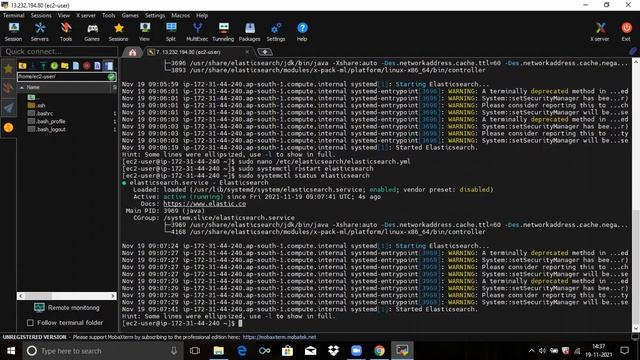Select the .ssh folder
The height and width of the screenshot is (360, 640).
click(x=37, y=105)
